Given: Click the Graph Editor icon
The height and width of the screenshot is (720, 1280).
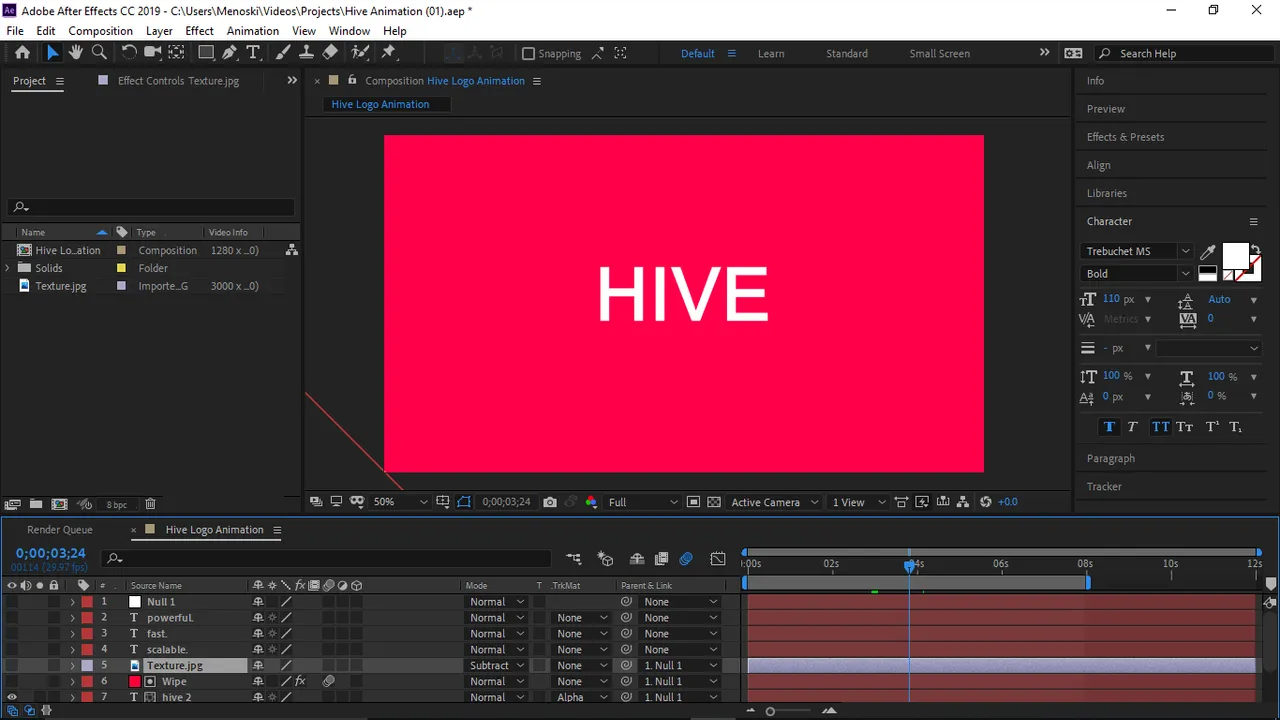Looking at the screenshot, I should coord(718,559).
